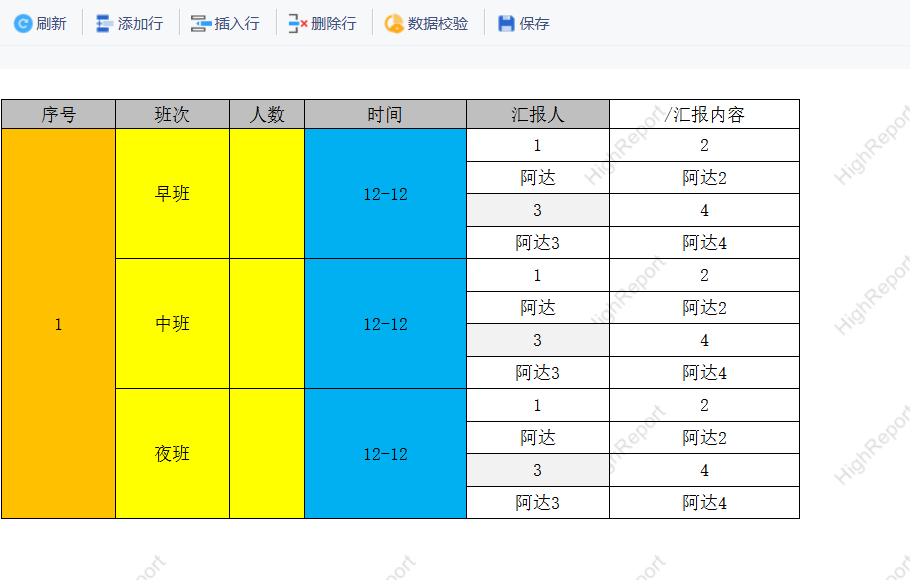Click 阿达 in the 中班 group

tap(538, 308)
